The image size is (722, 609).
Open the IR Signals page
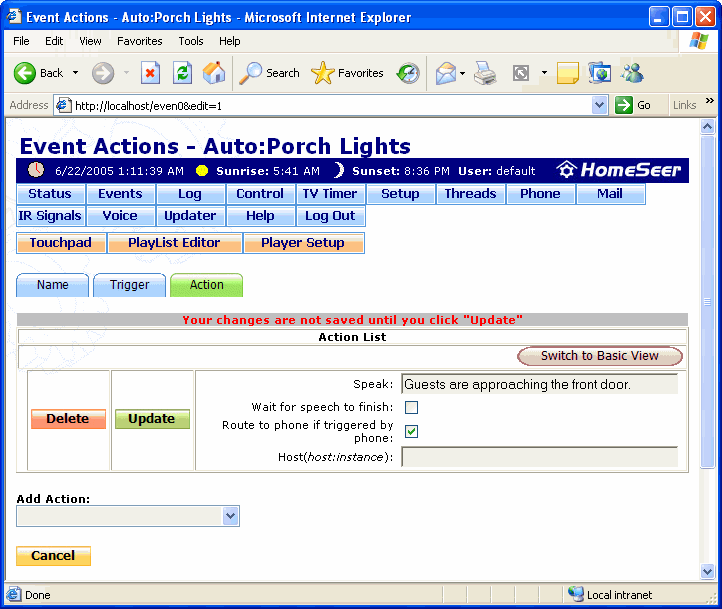[51, 216]
